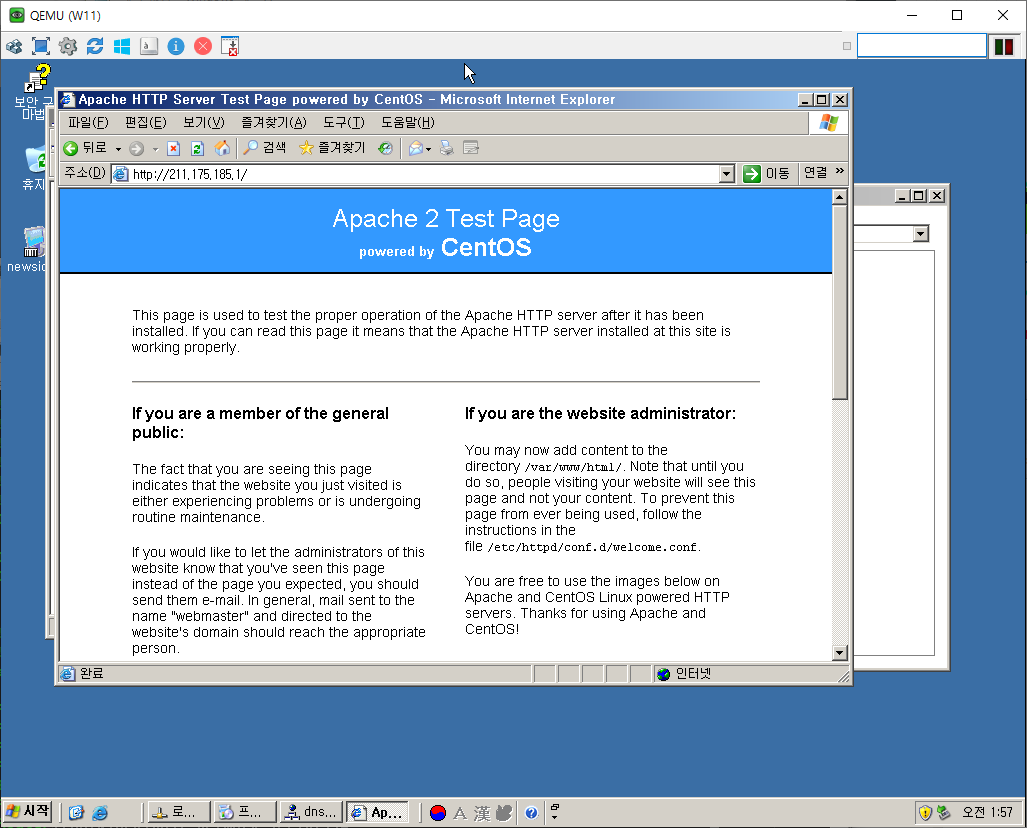Click the red-green pause indicator at top right
The width and height of the screenshot is (1027, 828).
tap(1003, 47)
